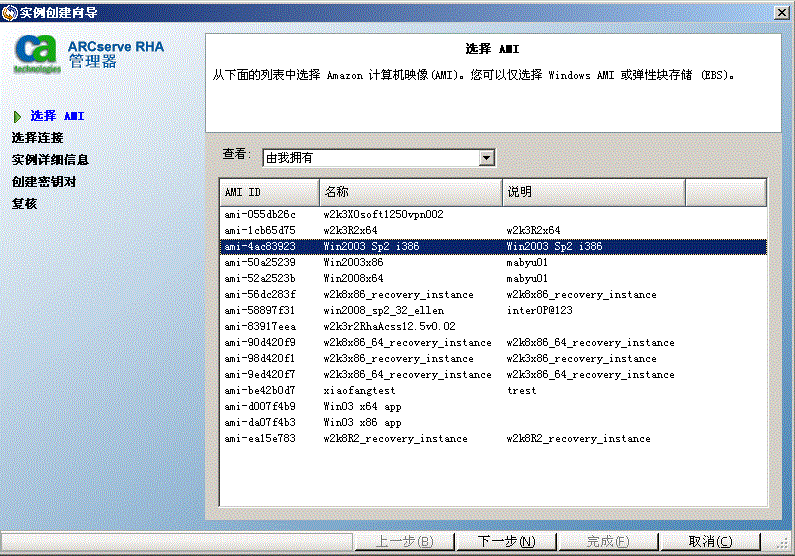Click description mabyu01 in Win2003x86 row
The width and height of the screenshot is (795, 556).
tap(527, 263)
